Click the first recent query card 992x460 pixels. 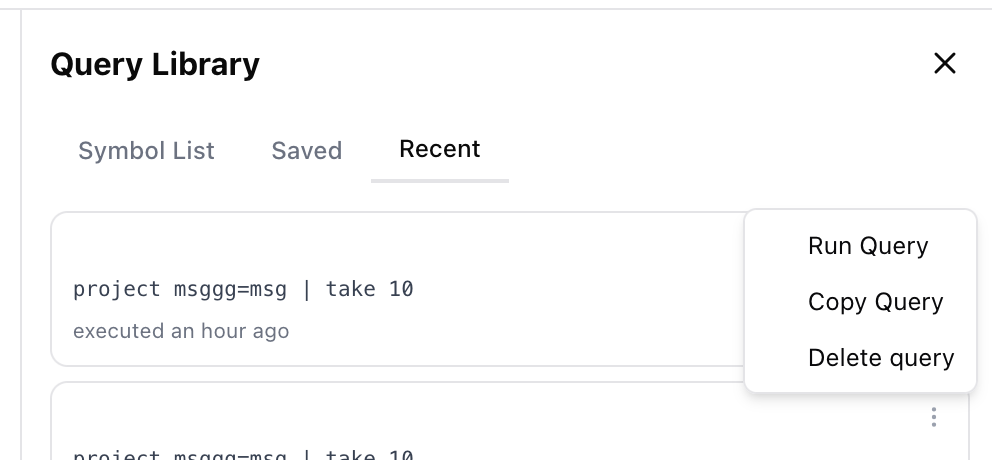pos(397,289)
